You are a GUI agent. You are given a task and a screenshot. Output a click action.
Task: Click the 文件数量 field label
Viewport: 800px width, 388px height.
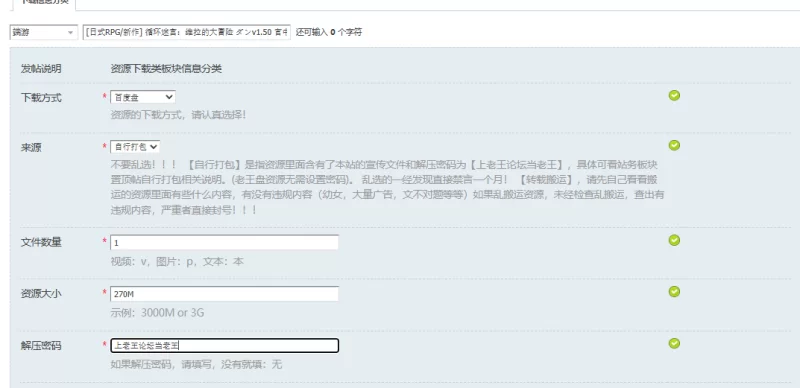(x=41, y=242)
